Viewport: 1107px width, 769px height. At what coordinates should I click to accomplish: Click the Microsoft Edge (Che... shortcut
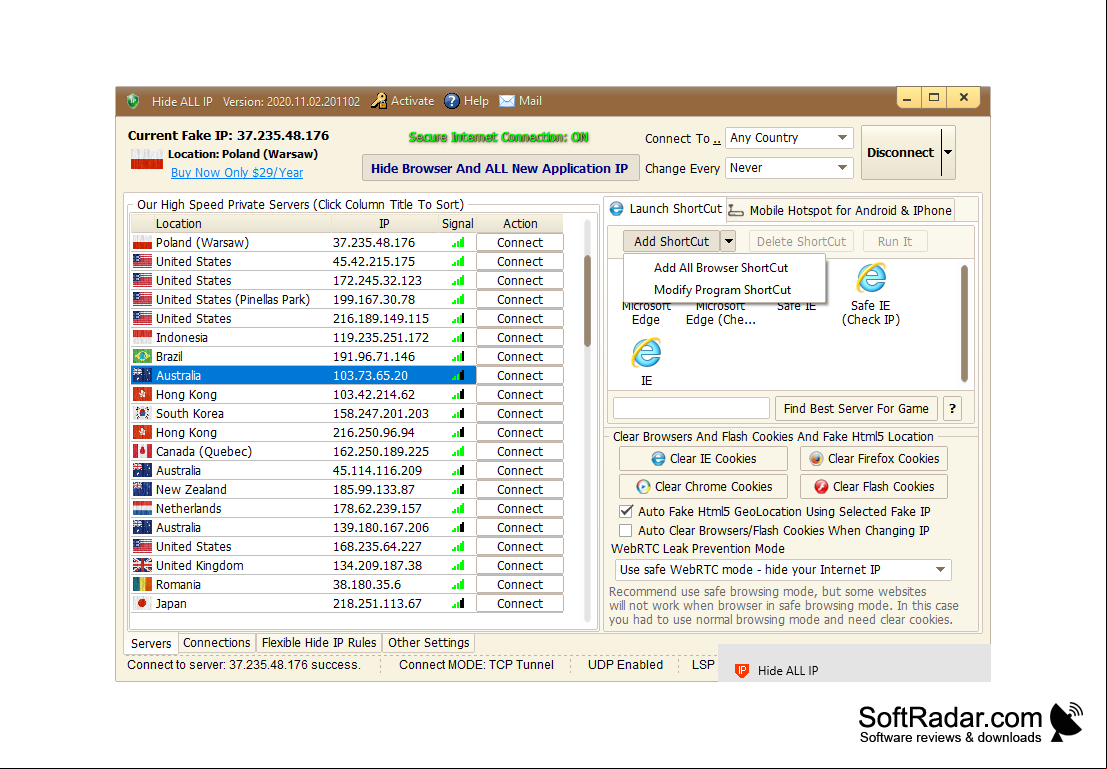tap(720, 313)
